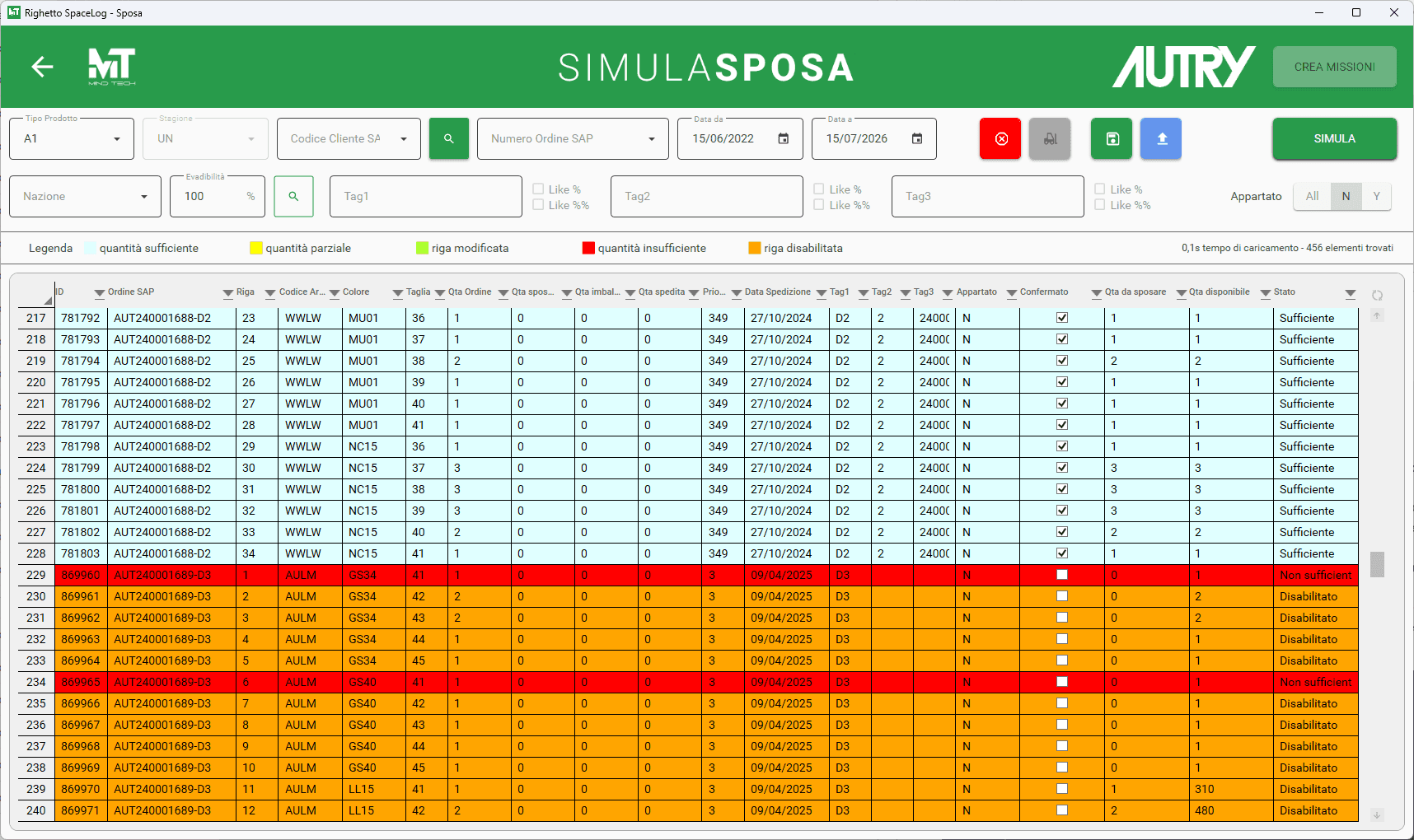1414x840 pixels.
Task: Click the grid refresh circular arrow icon
Action: point(1377,295)
